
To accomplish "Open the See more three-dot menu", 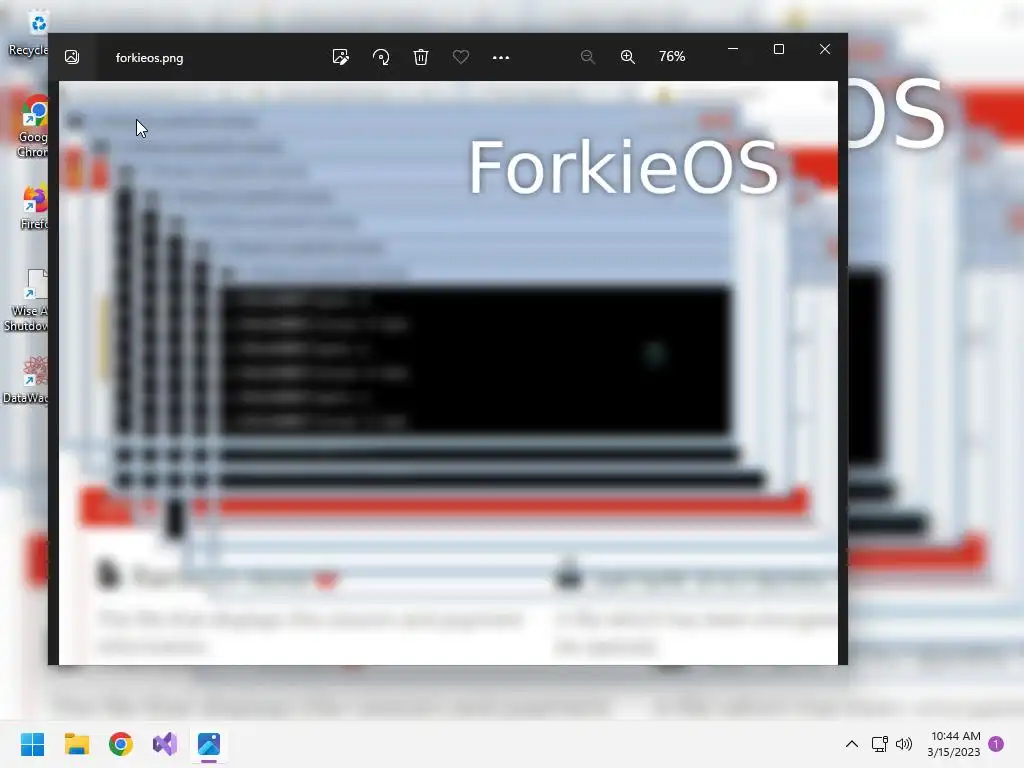I will [x=501, y=57].
